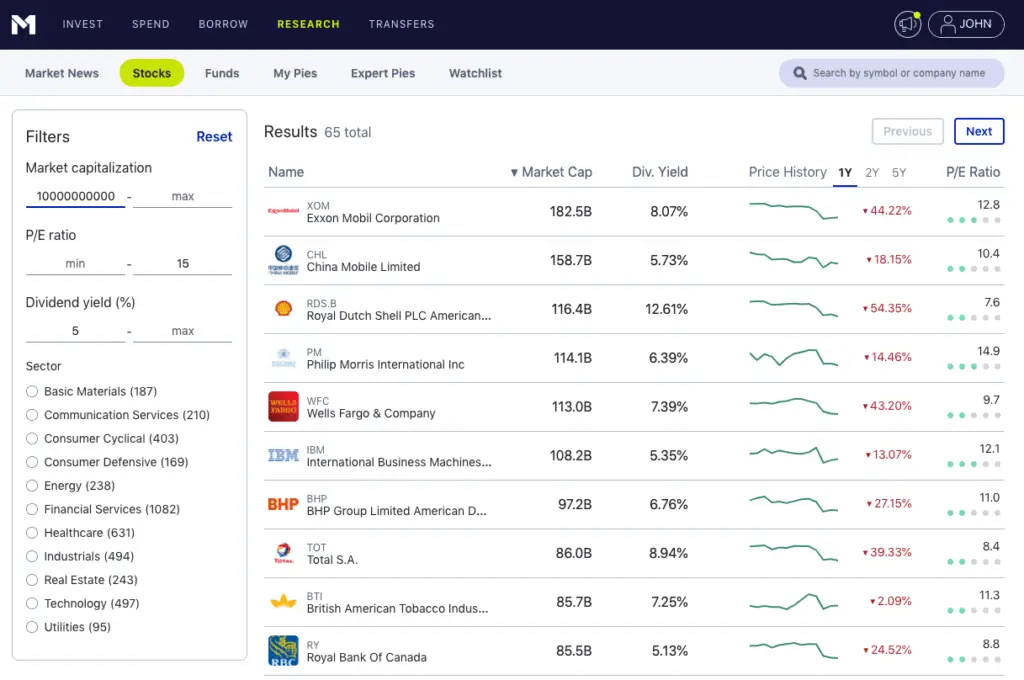Click the PM price history sparkline

pyautogui.click(x=793, y=357)
